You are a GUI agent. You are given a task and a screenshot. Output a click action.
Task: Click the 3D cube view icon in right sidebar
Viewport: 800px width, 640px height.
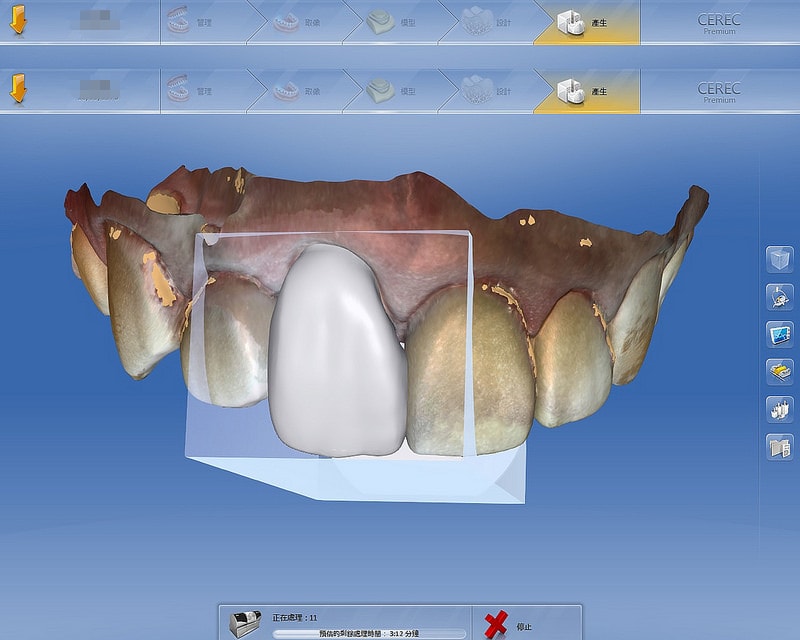click(779, 260)
